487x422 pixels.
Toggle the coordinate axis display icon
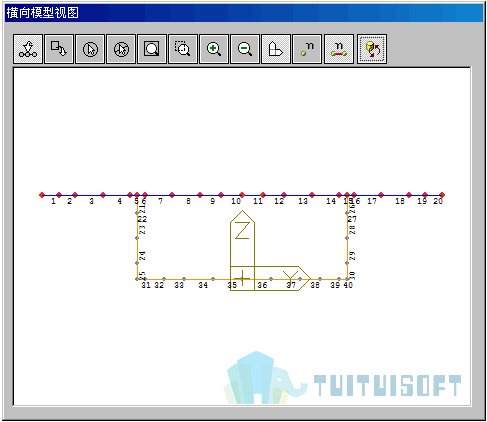(276, 49)
